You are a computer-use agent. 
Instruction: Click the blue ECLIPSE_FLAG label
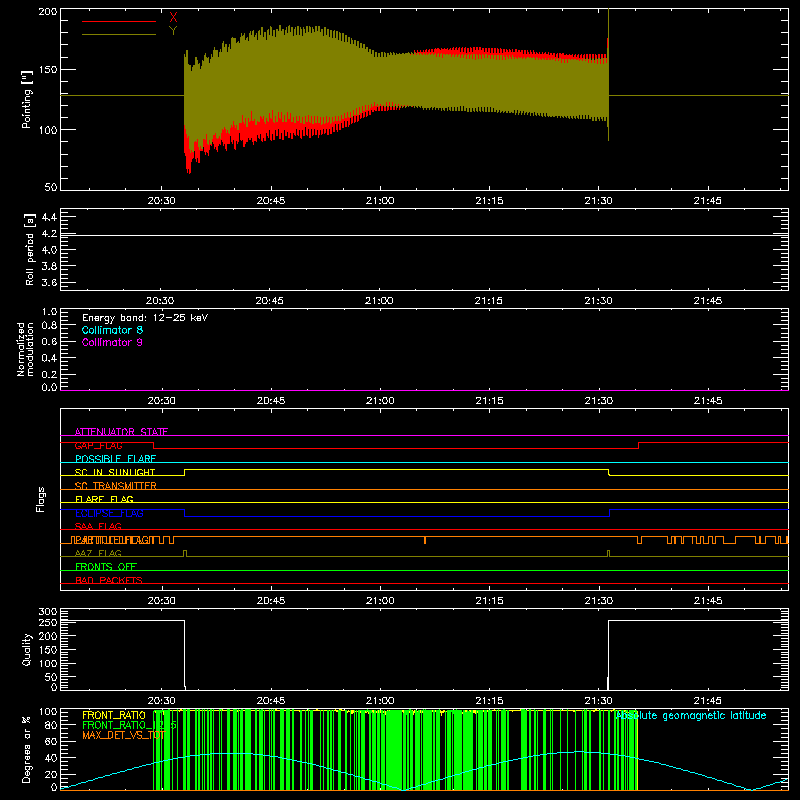109,513
